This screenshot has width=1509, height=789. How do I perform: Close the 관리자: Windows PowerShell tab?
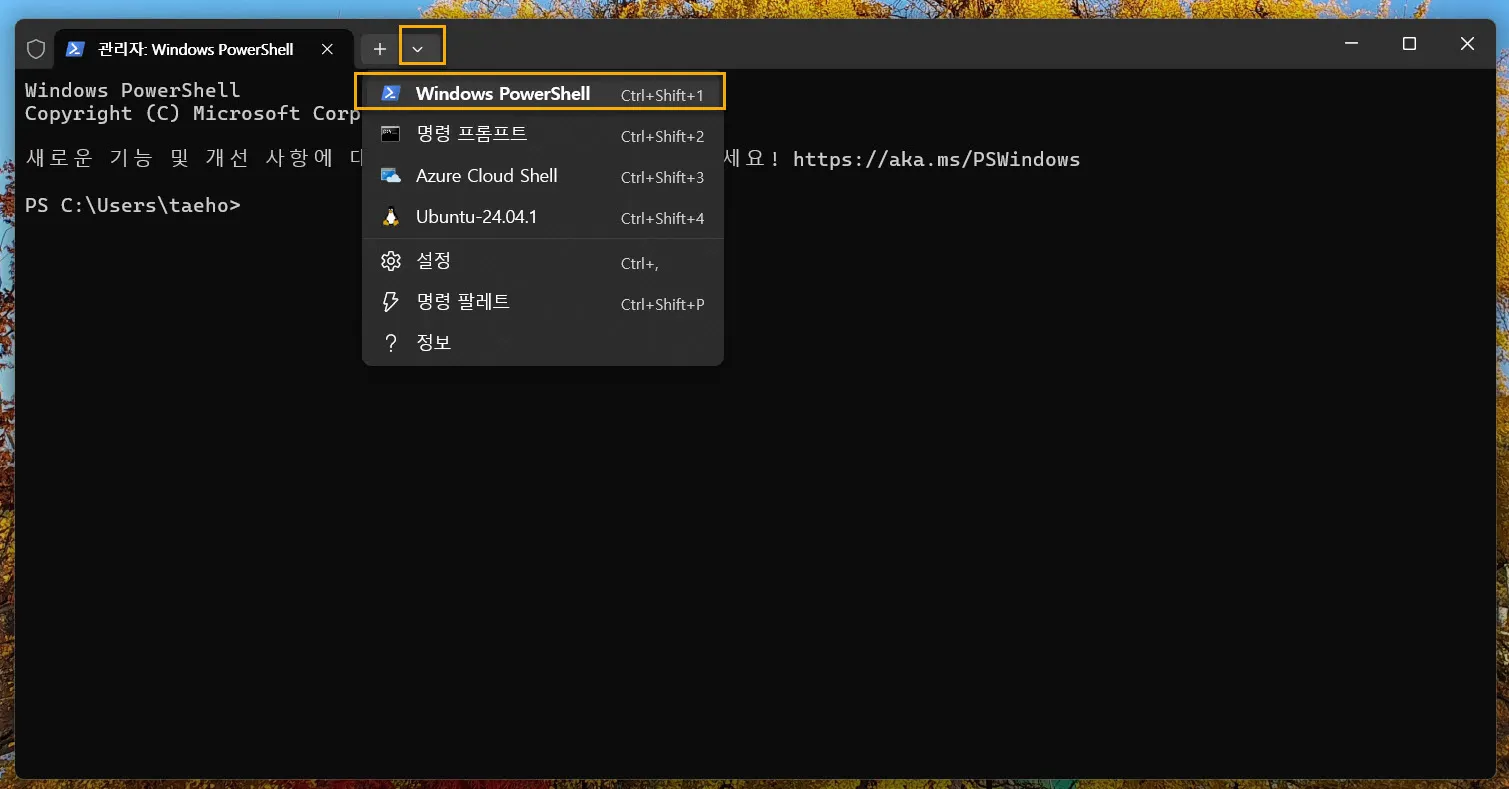[327, 48]
